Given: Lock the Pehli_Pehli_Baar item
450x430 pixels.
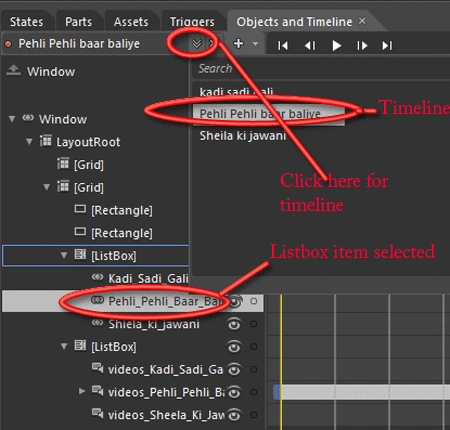Looking at the screenshot, I should pos(254,301).
